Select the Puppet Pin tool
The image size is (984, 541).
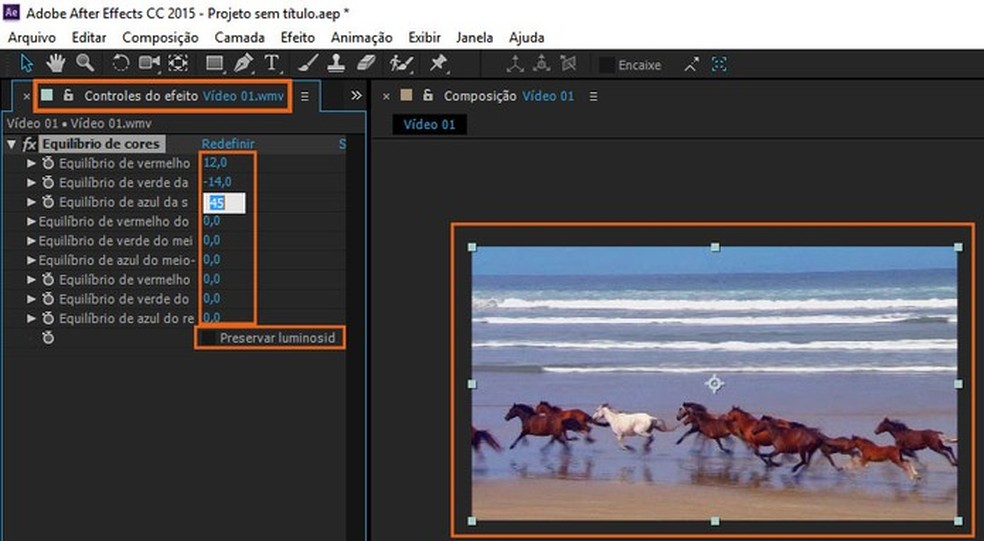pos(438,63)
